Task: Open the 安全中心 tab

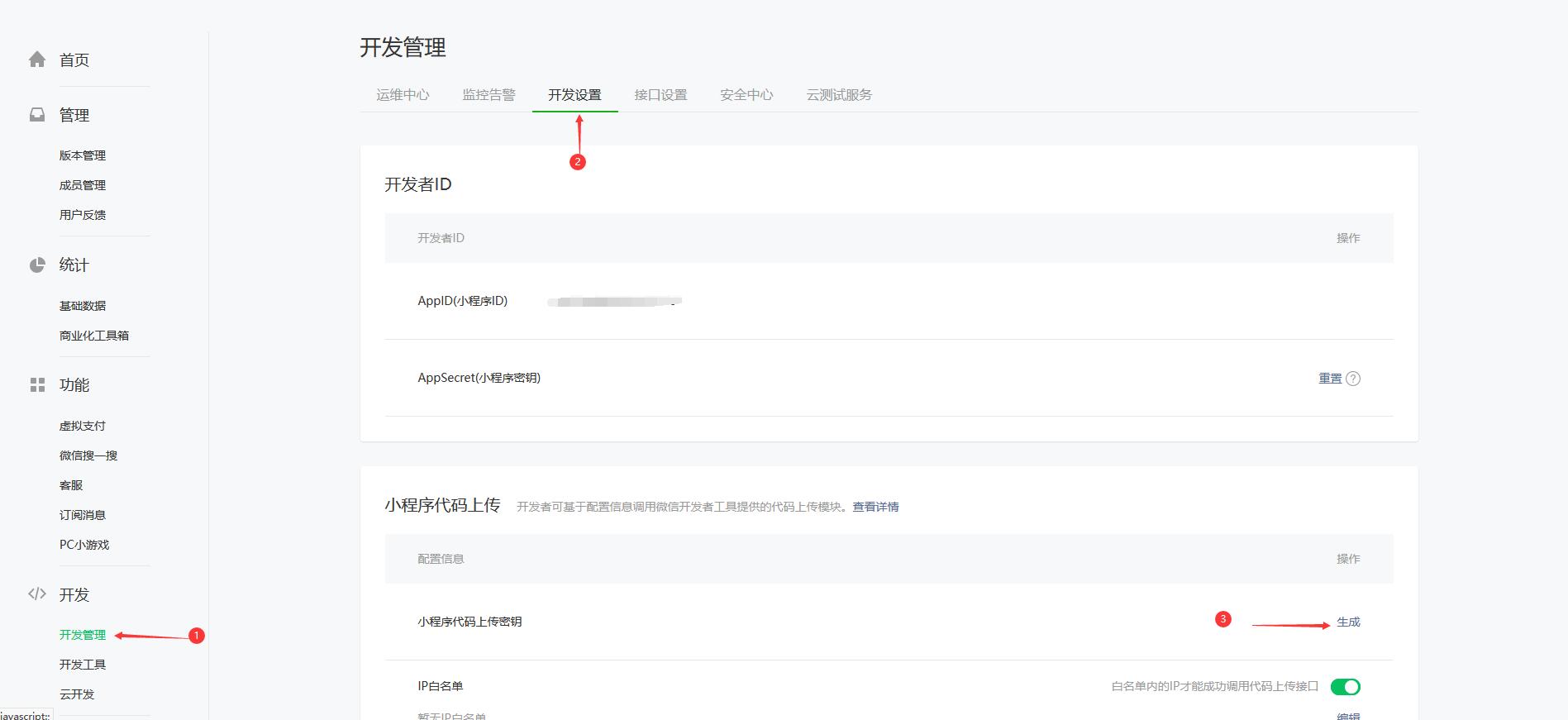Action: click(746, 95)
